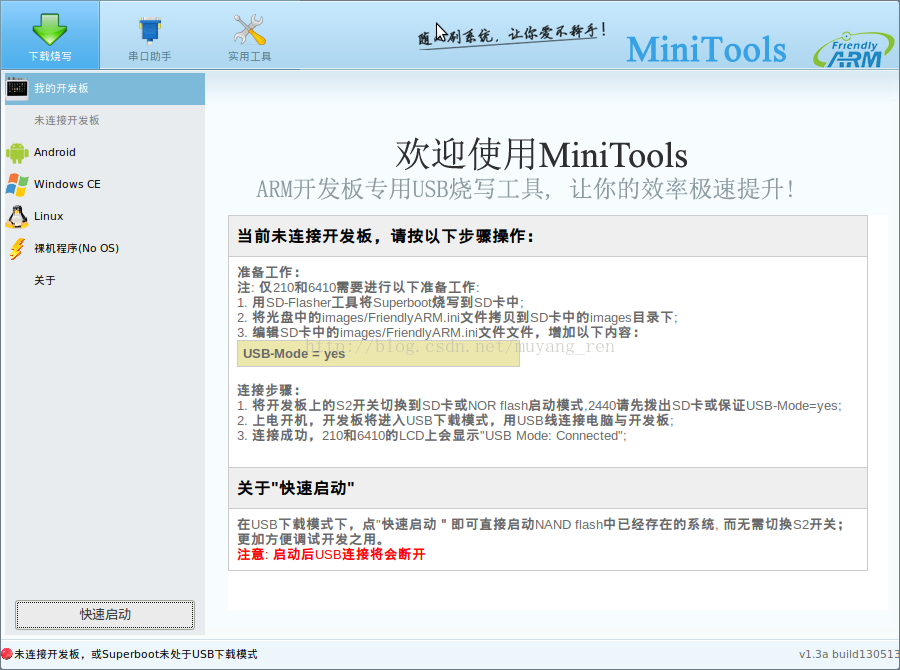
Task: Click the v1.3a build version text
Action: click(x=848, y=654)
